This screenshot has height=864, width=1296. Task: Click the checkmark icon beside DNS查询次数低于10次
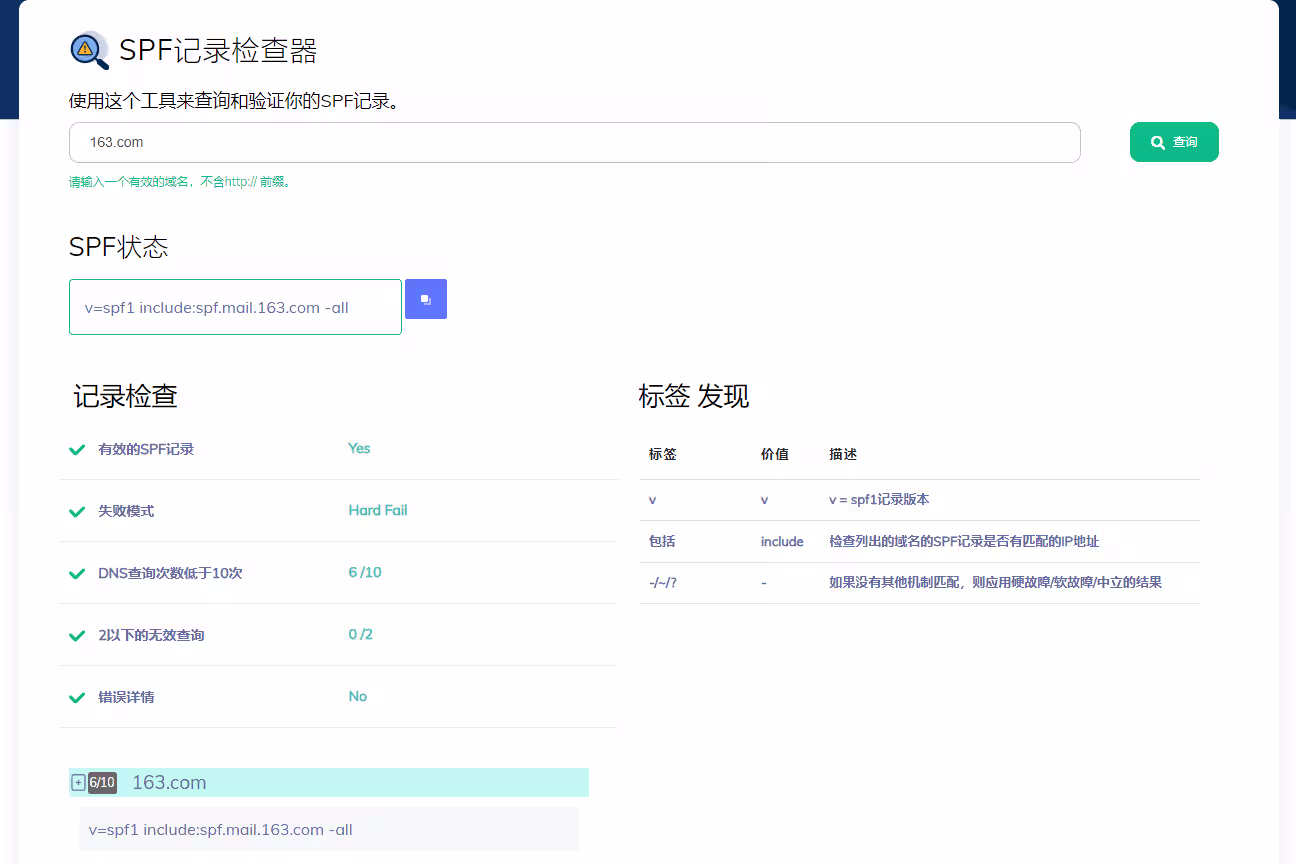pos(77,574)
